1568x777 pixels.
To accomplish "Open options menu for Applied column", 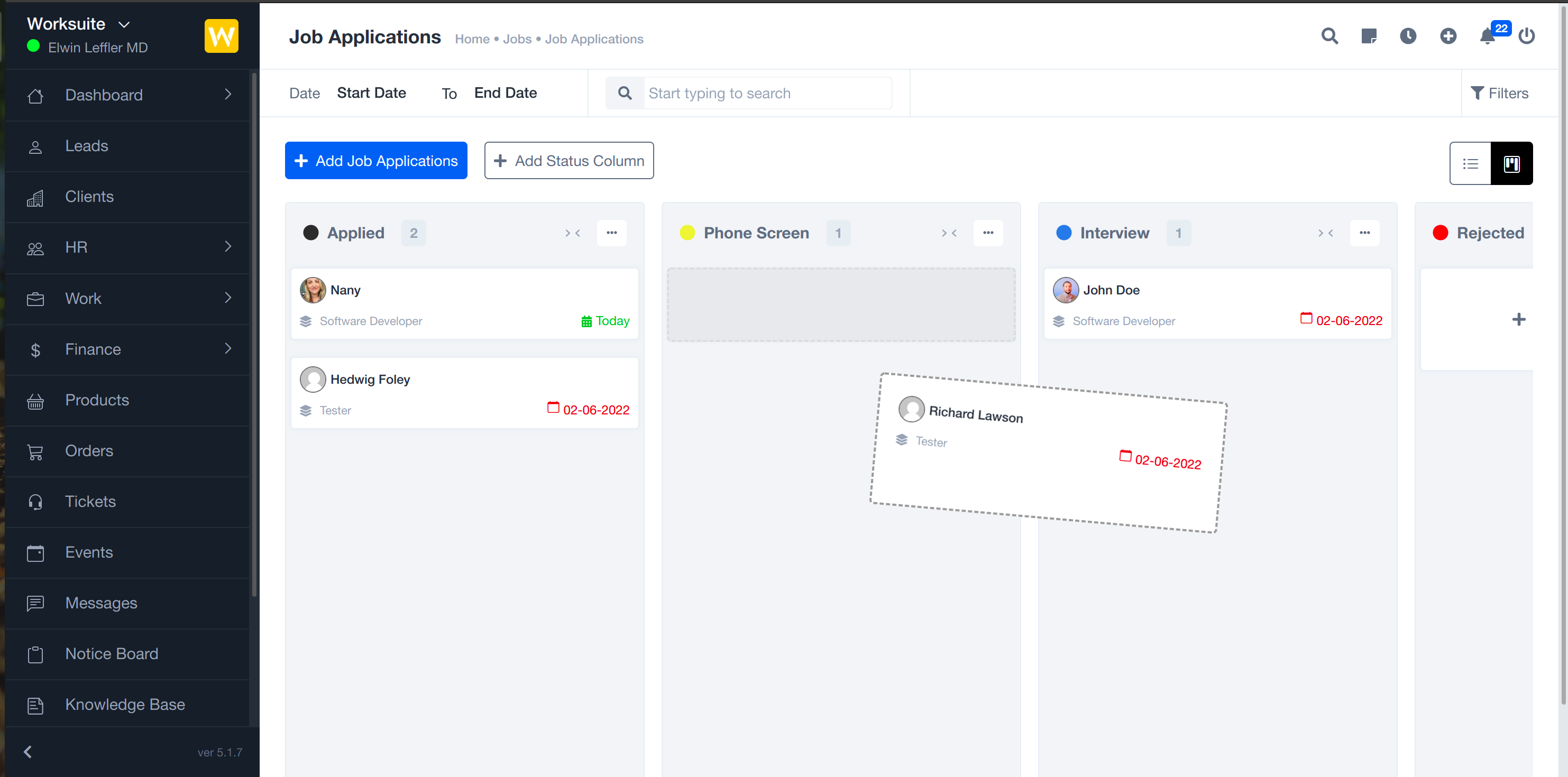I will tap(611, 233).
